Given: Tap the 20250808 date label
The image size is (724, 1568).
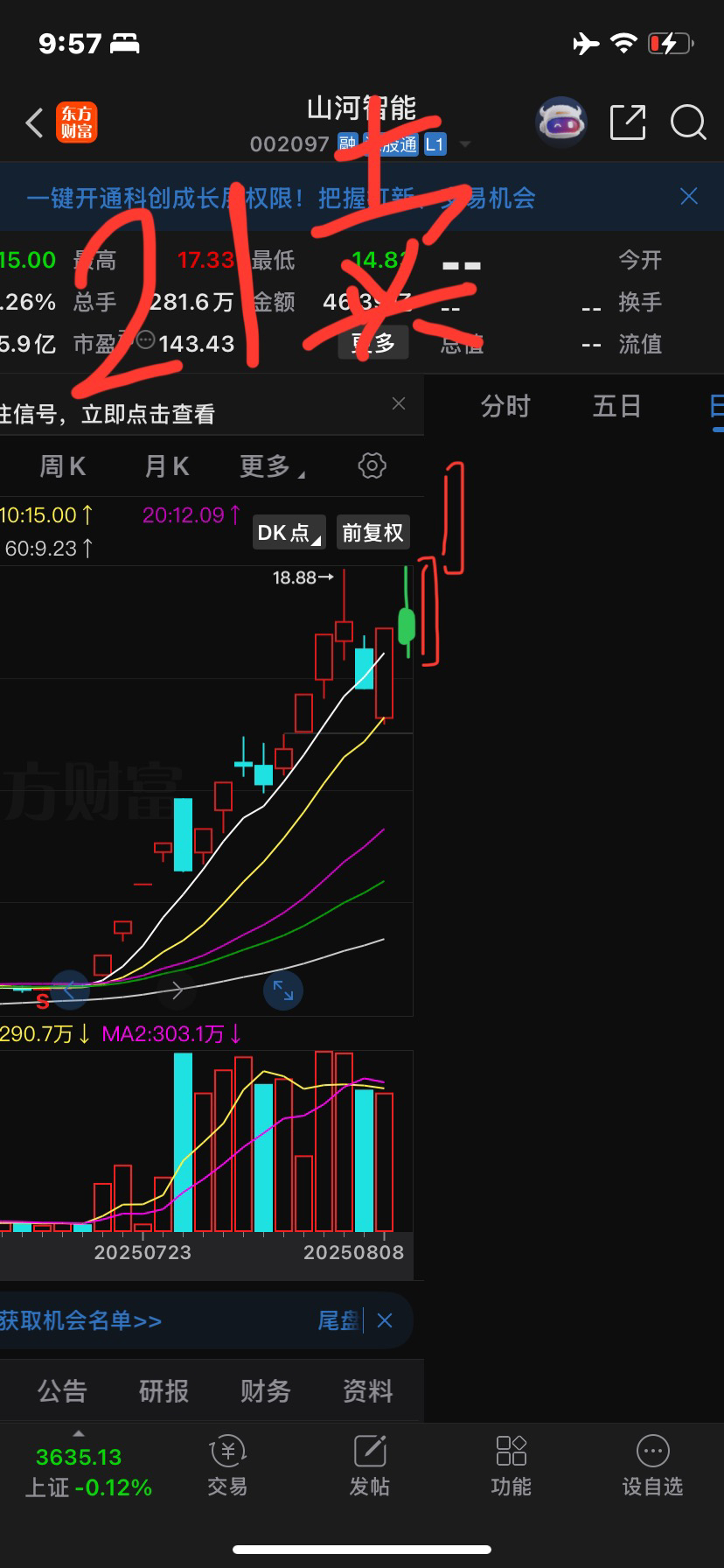Looking at the screenshot, I should (x=354, y=1252).
